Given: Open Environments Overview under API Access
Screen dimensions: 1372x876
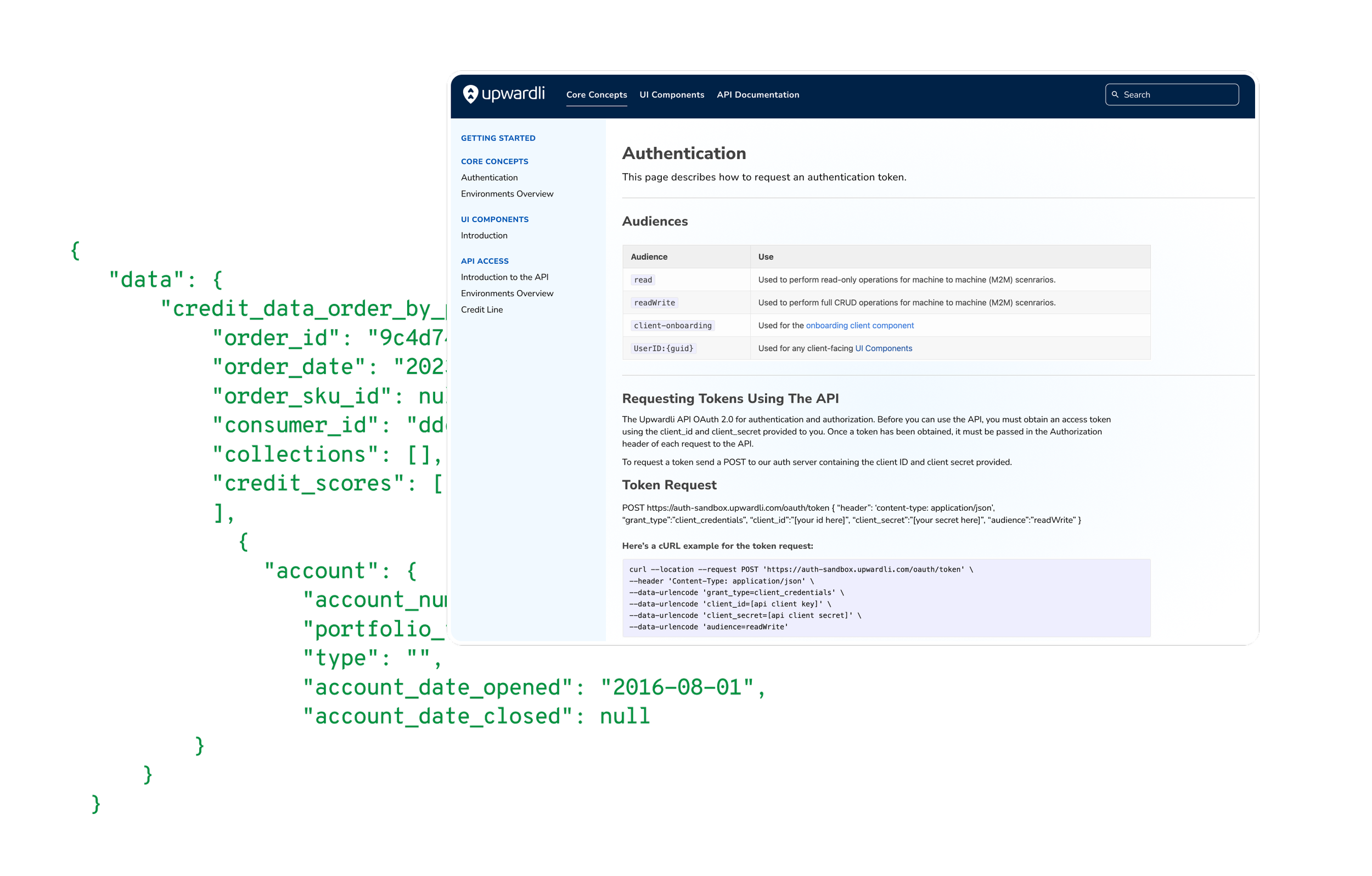Looking at the screenshot, I should [507, 293].
